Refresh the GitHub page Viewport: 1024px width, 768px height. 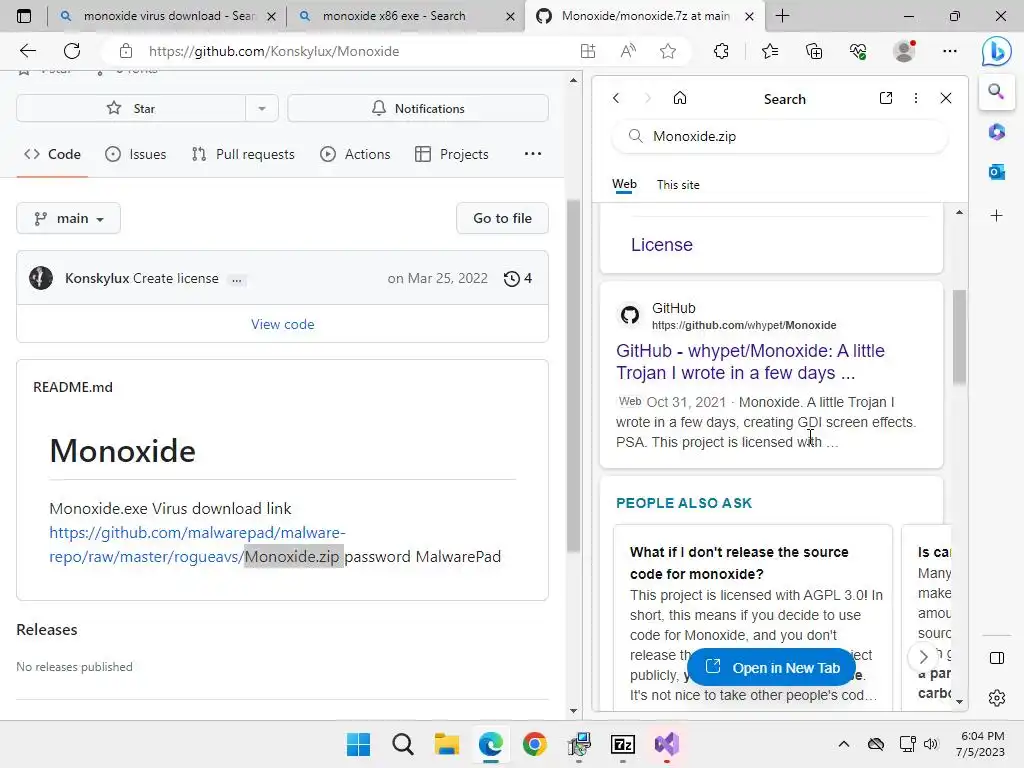click(72, 51)
